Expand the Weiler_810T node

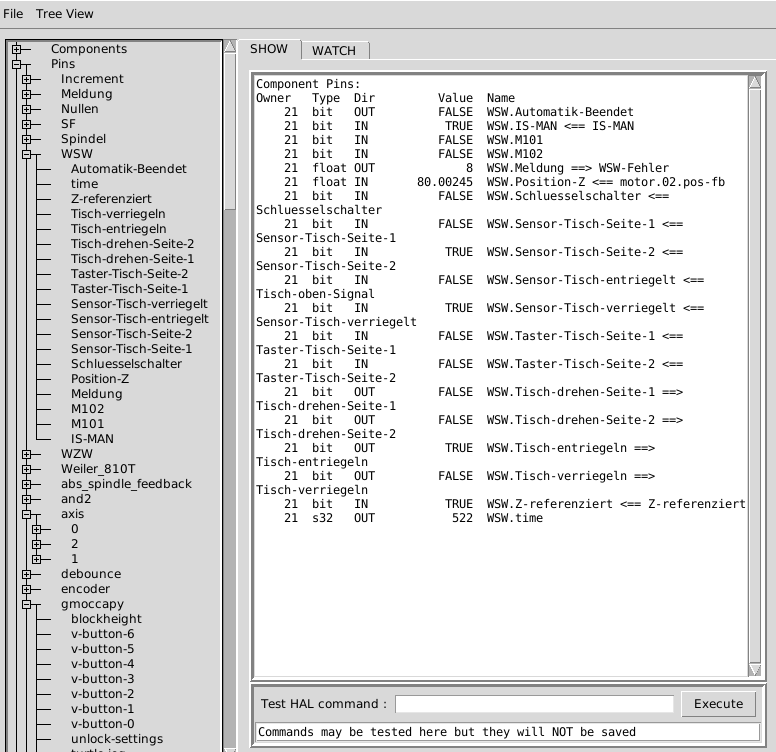point(26,469)
